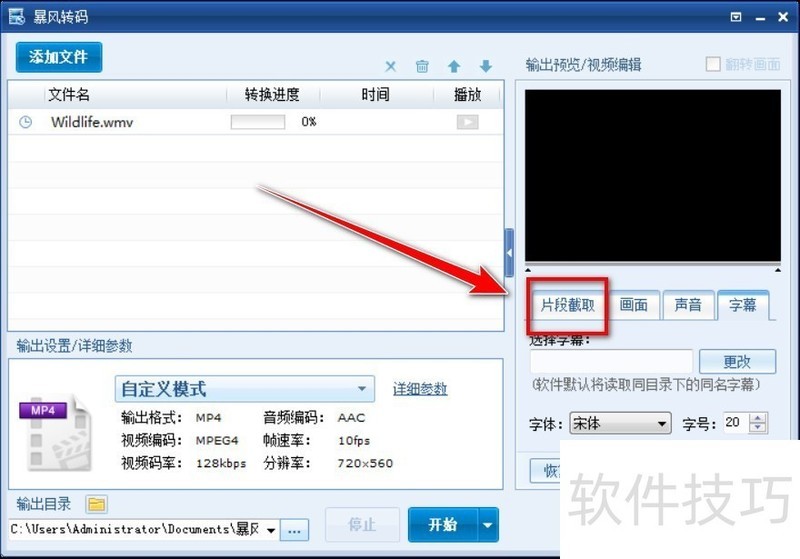Click the AAC audio codec value
The width and height of the screenshot is (800, 559).
click(351, 418)
